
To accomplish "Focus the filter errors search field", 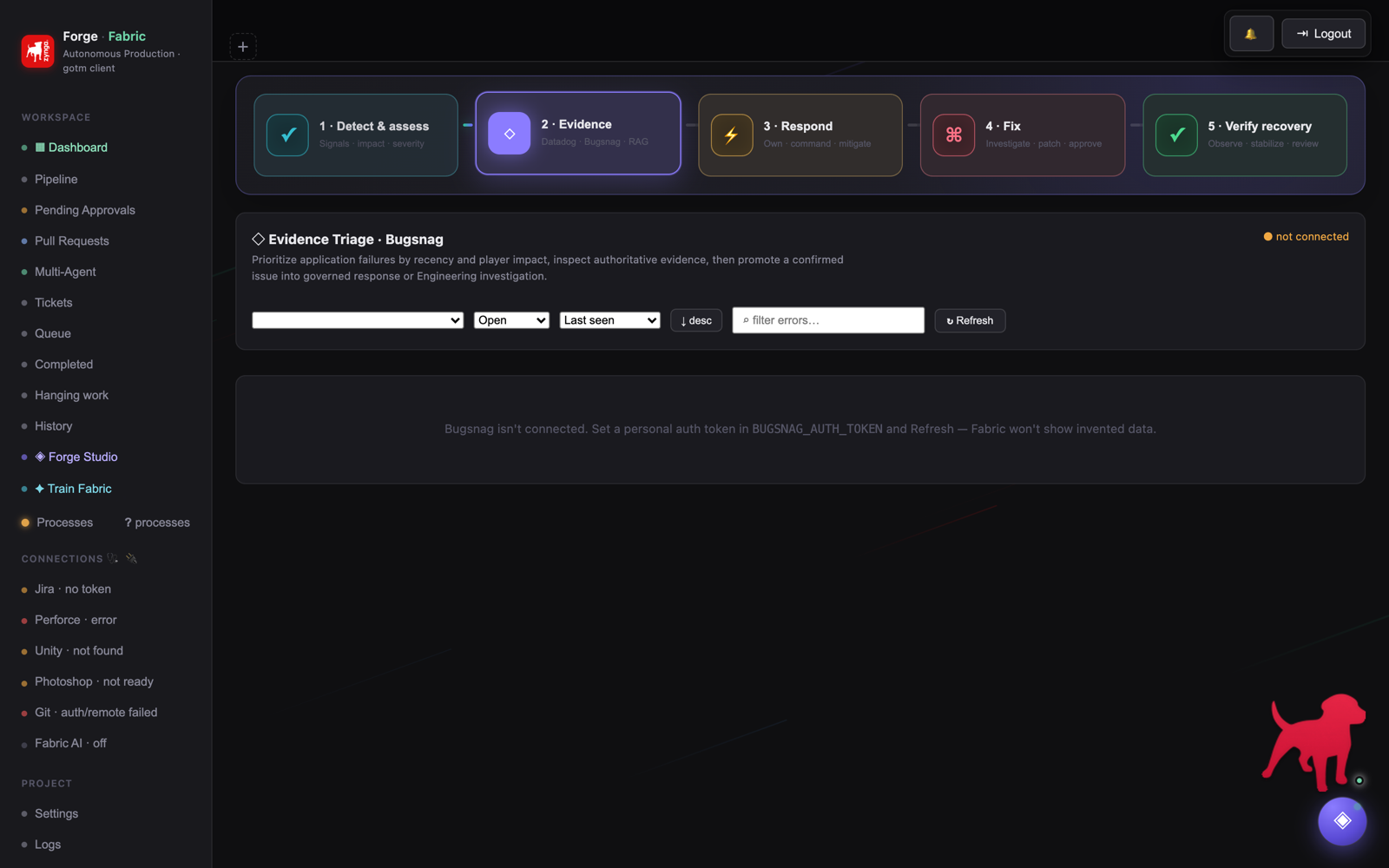I will click(828, 320).
